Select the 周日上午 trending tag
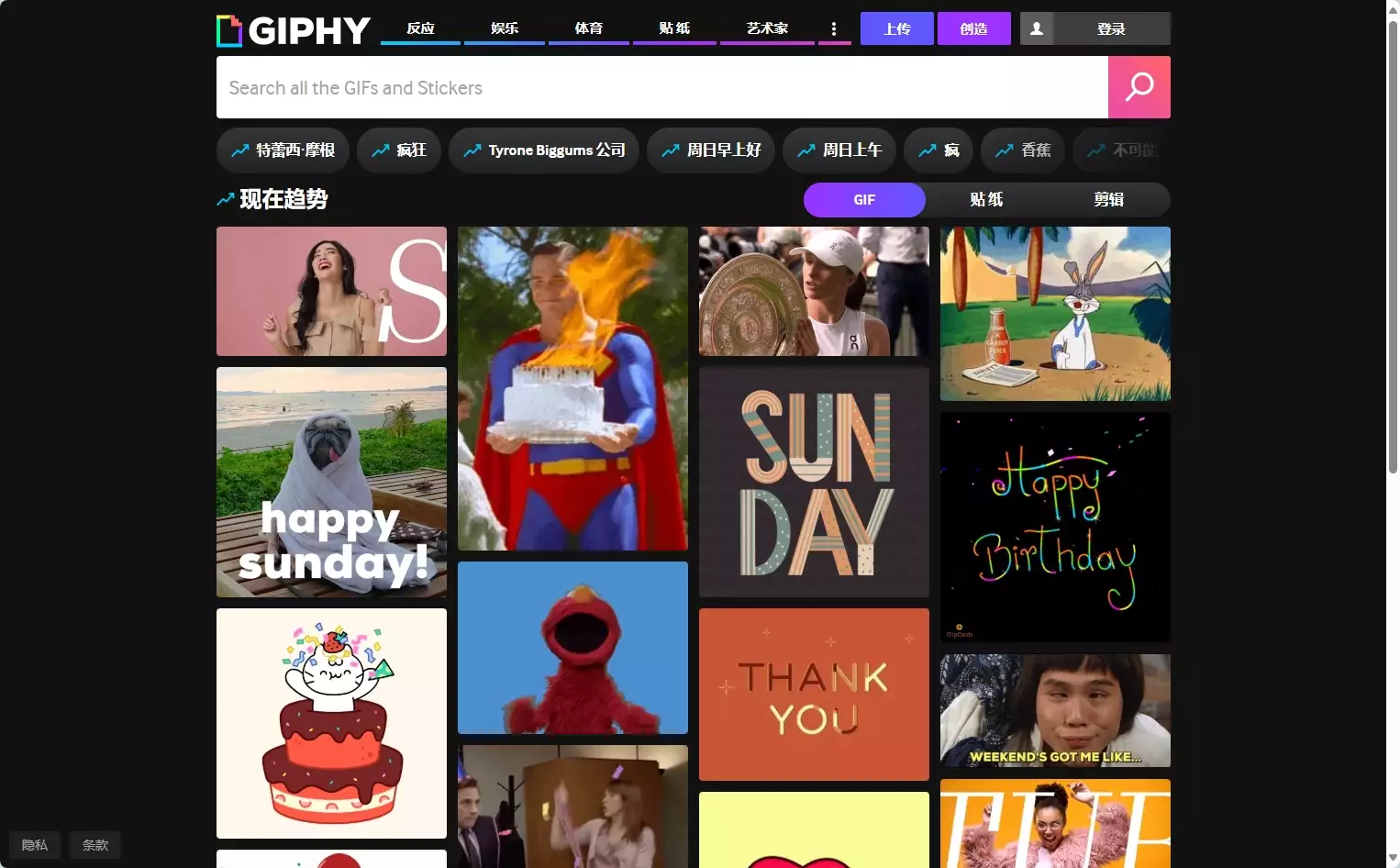Screen dimensions: 1400x868 839,150
